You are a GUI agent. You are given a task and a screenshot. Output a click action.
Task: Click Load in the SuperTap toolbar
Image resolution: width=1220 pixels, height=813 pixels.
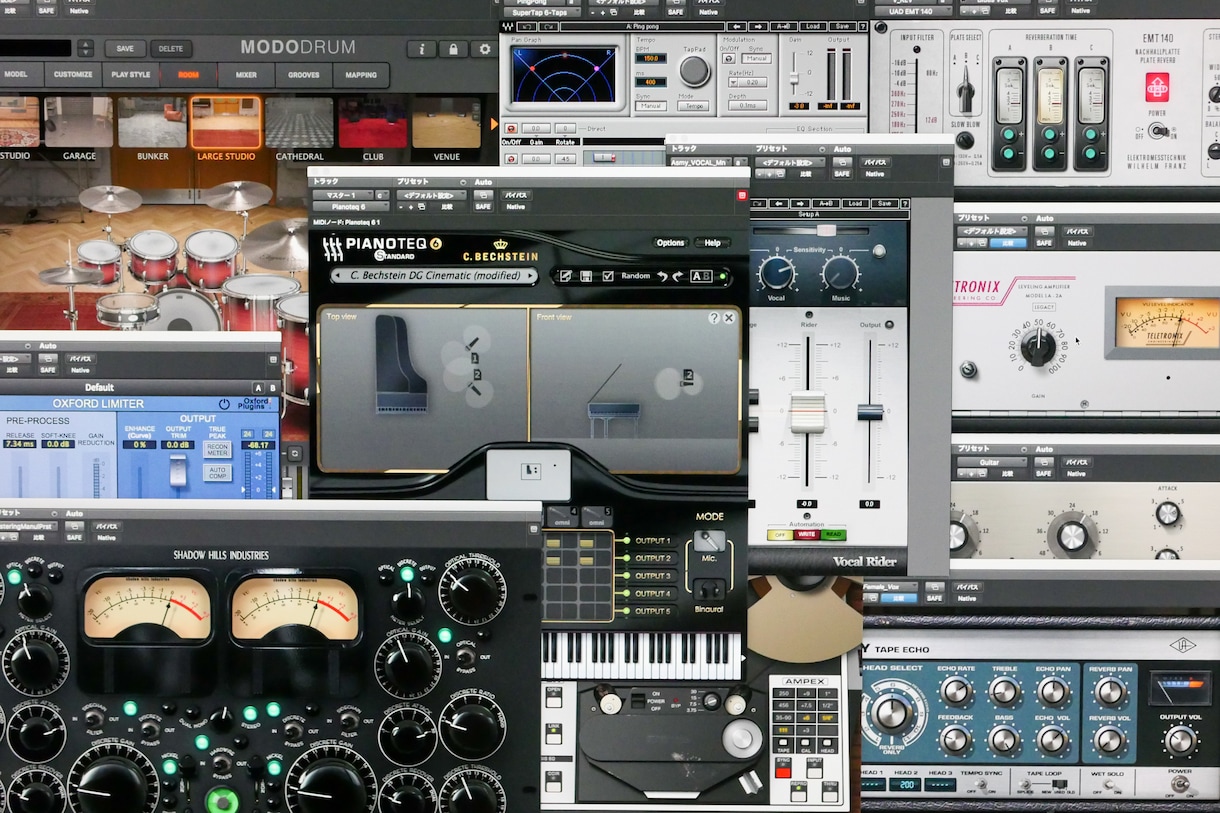click(812, 26)
